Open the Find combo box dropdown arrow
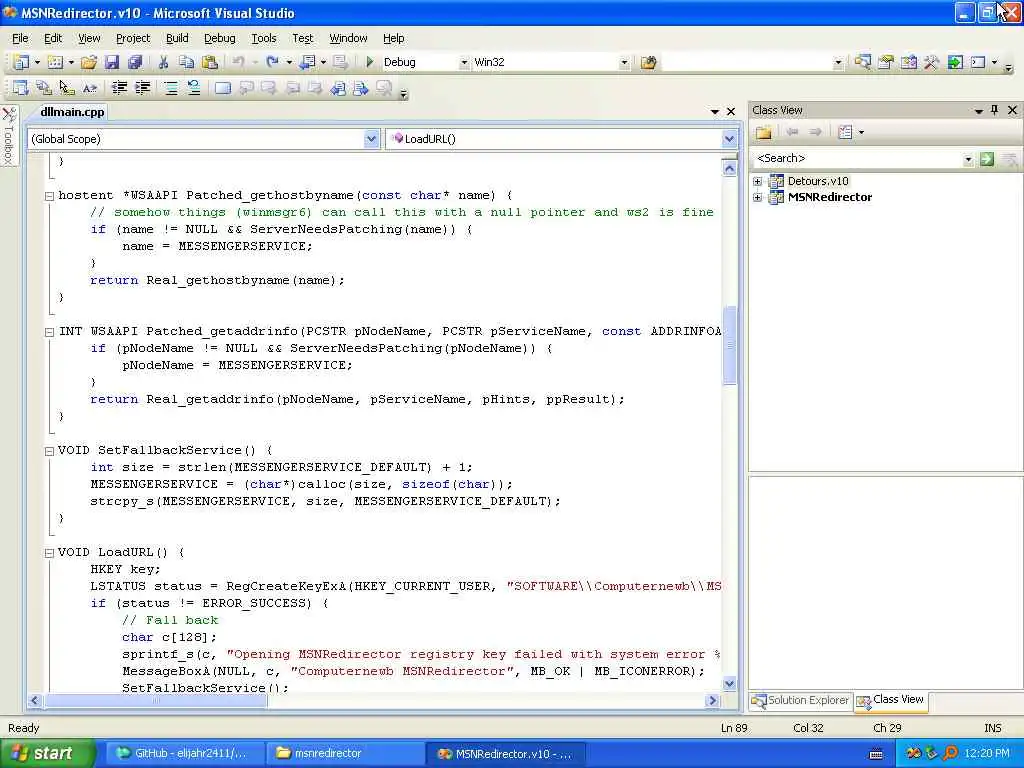This screenshot has width=1024, height=768. (838, 63)
